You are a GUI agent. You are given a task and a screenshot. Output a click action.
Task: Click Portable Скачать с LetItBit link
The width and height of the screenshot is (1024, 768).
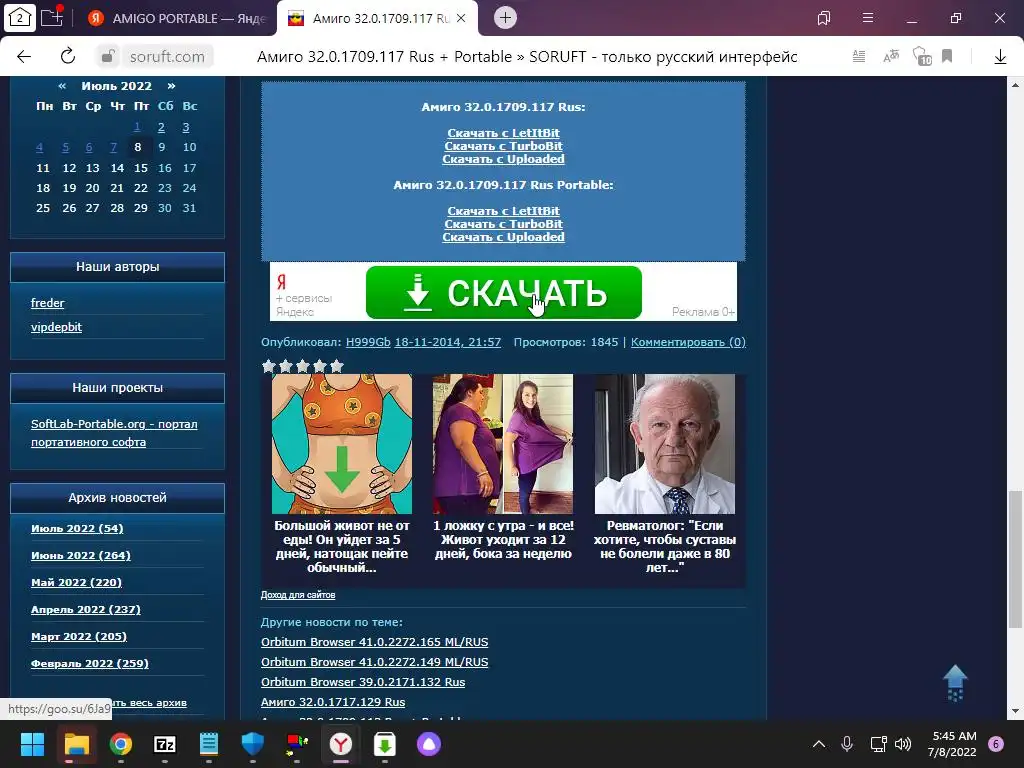504,211
